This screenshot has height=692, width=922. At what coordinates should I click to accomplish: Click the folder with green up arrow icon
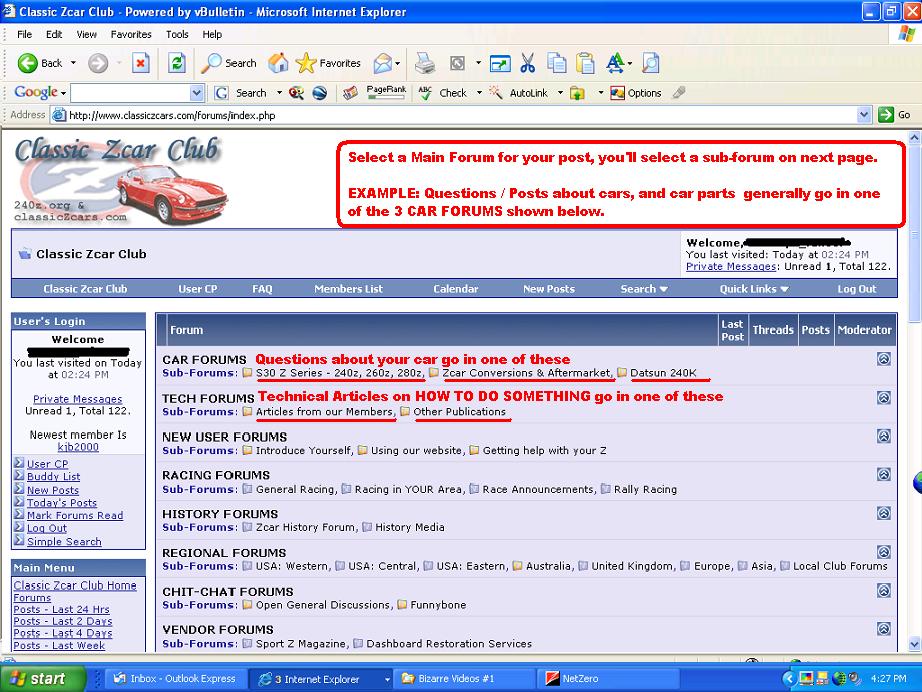pyautogui.click(x=577, y=93)
